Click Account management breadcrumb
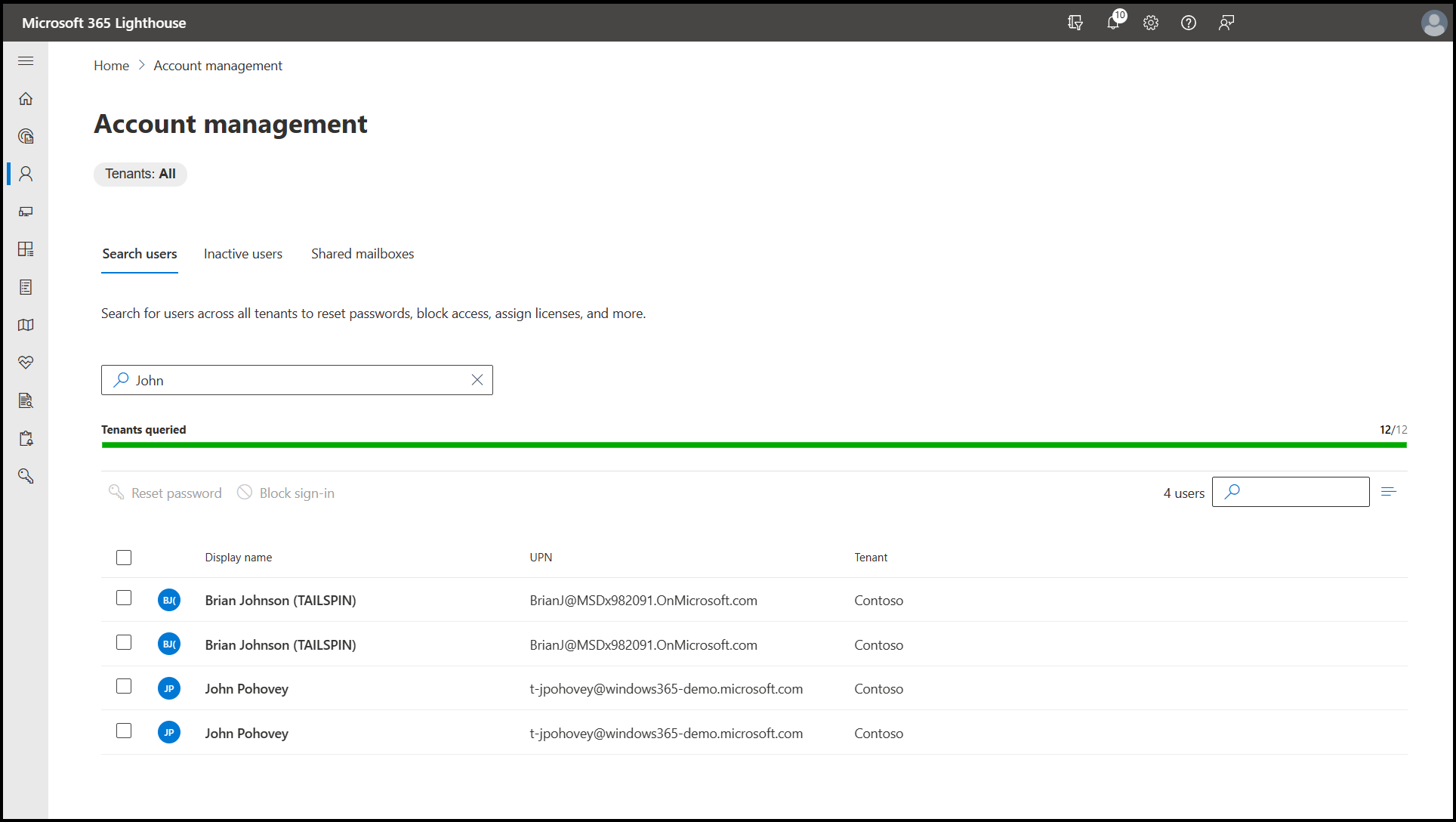The width and height of the screenshot is (1456, 822). pyautogui.click(x=217, y=66)
